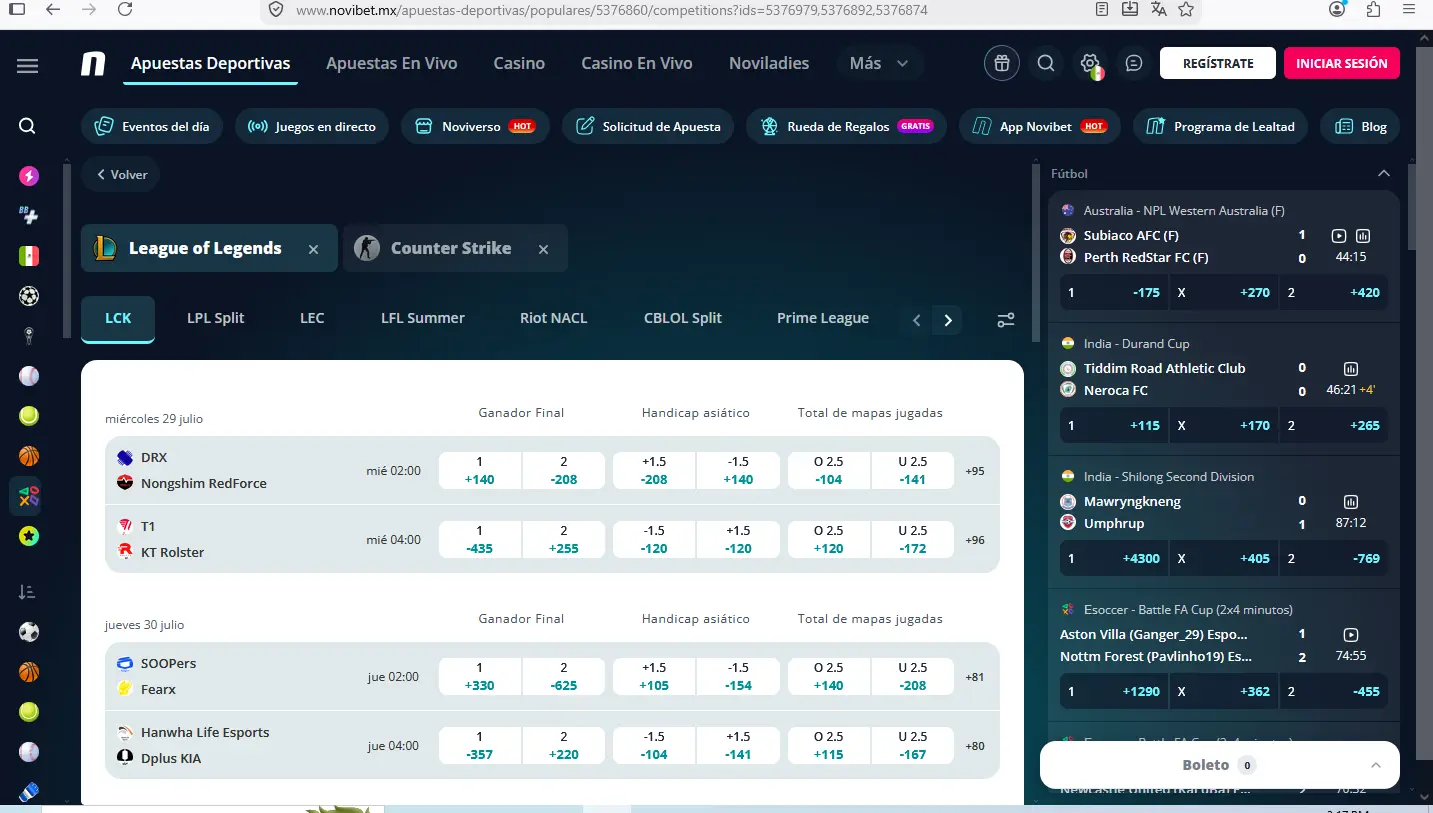The image size is (1433, 813).
Task: Switch to the LEC tab
Action: point(312,318)
